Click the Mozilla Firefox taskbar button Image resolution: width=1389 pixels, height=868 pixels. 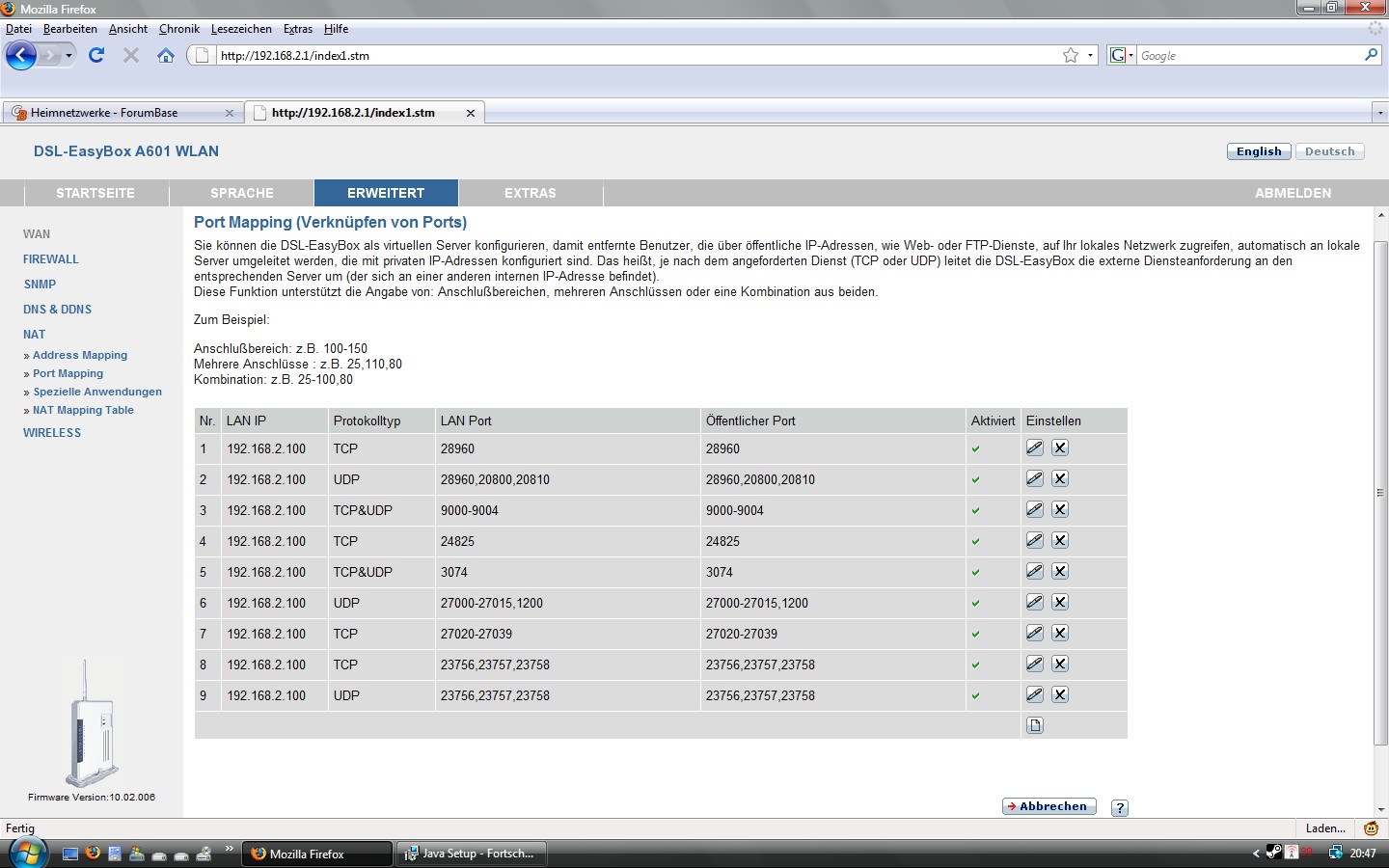(318, 854)
